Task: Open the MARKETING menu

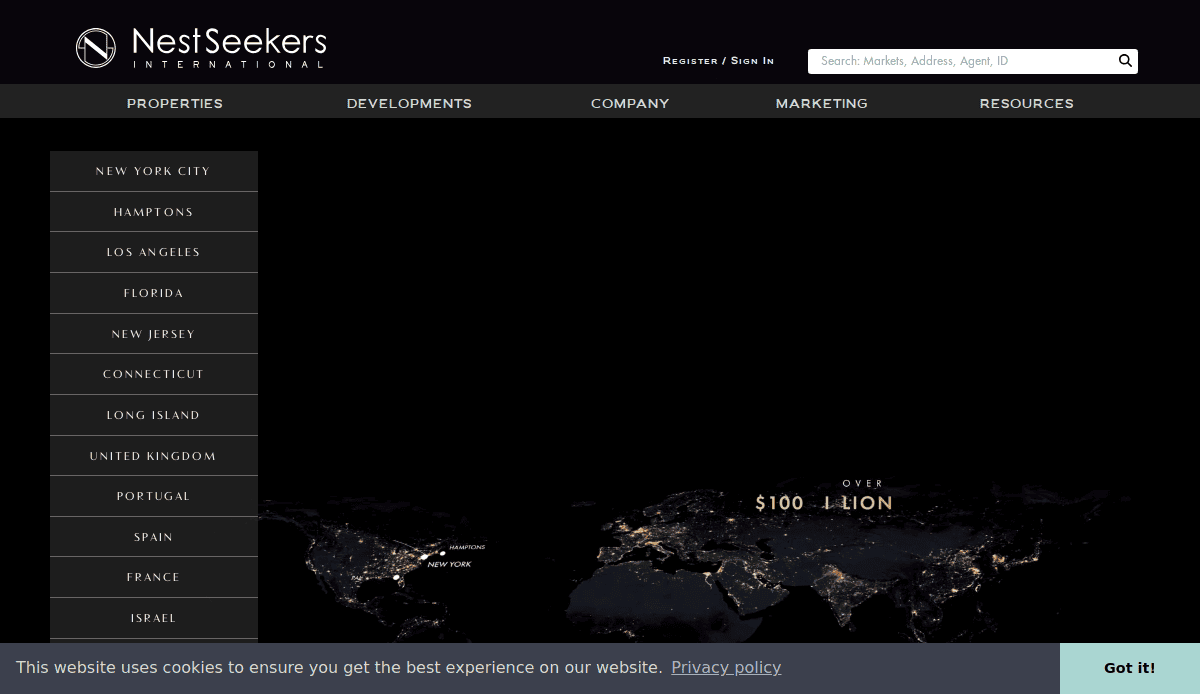Action: 821,103
